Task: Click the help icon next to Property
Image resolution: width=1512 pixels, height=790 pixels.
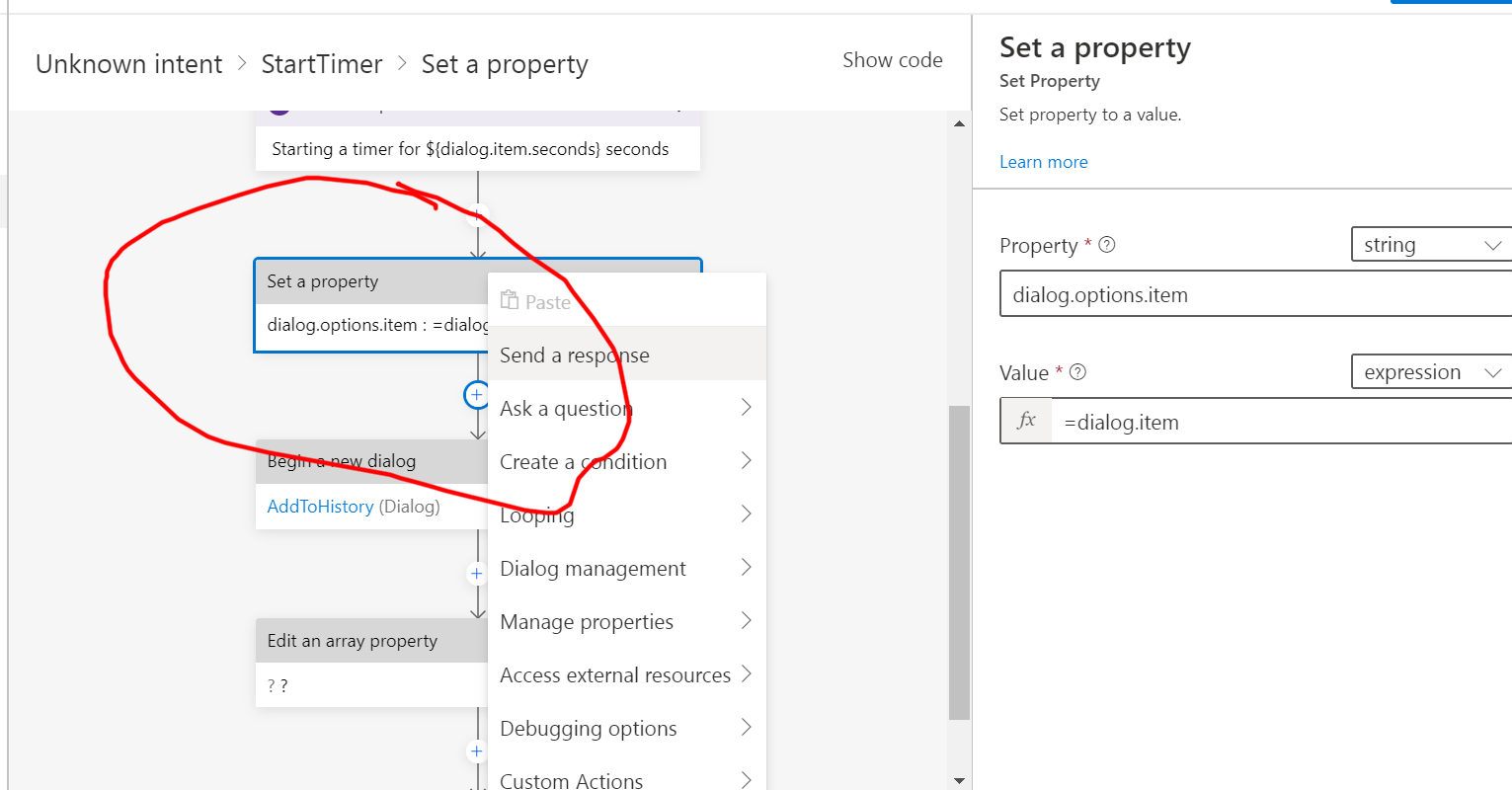Action: coord(1107,245)
